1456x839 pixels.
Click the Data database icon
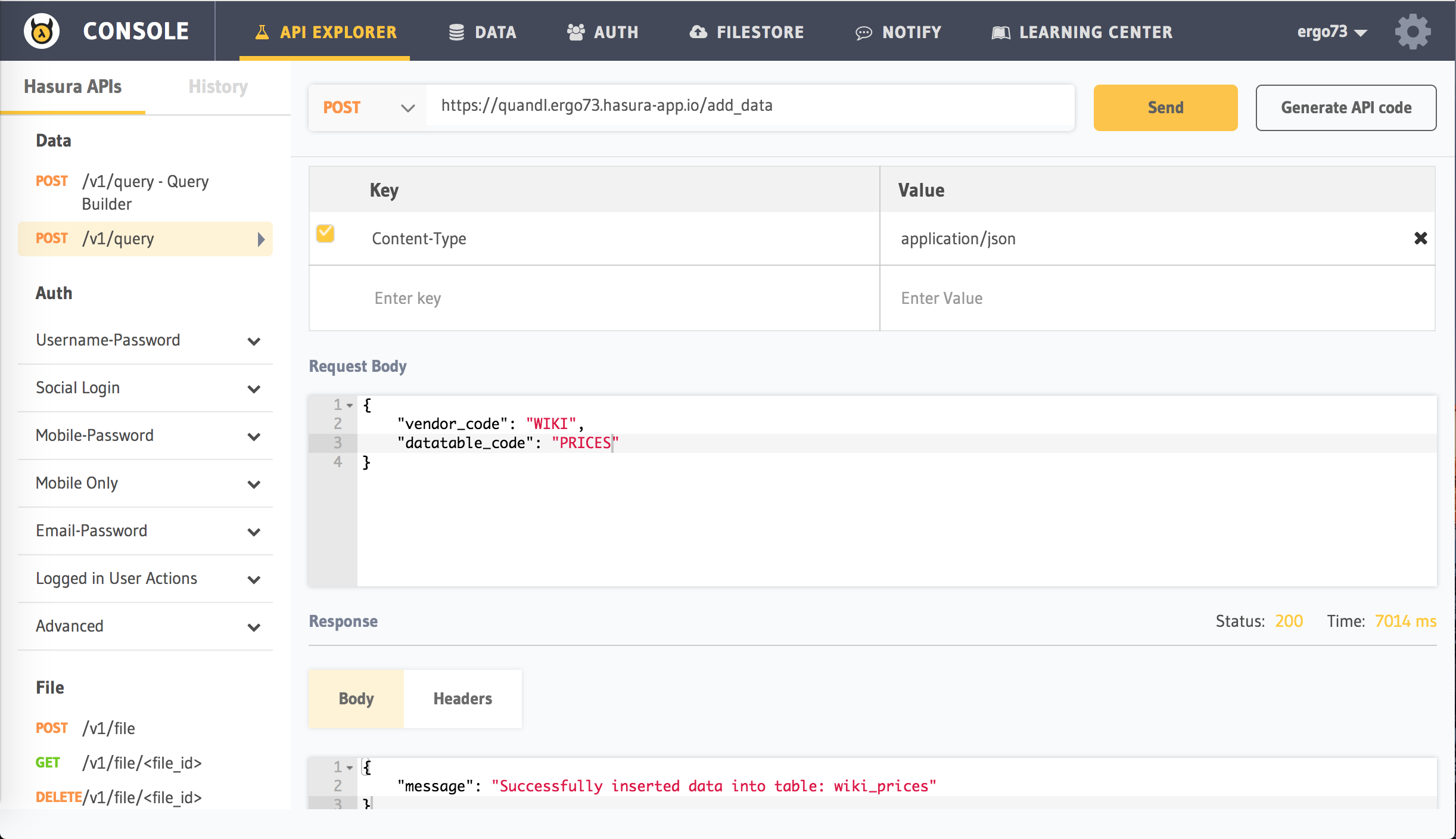(x=456, y=32)
